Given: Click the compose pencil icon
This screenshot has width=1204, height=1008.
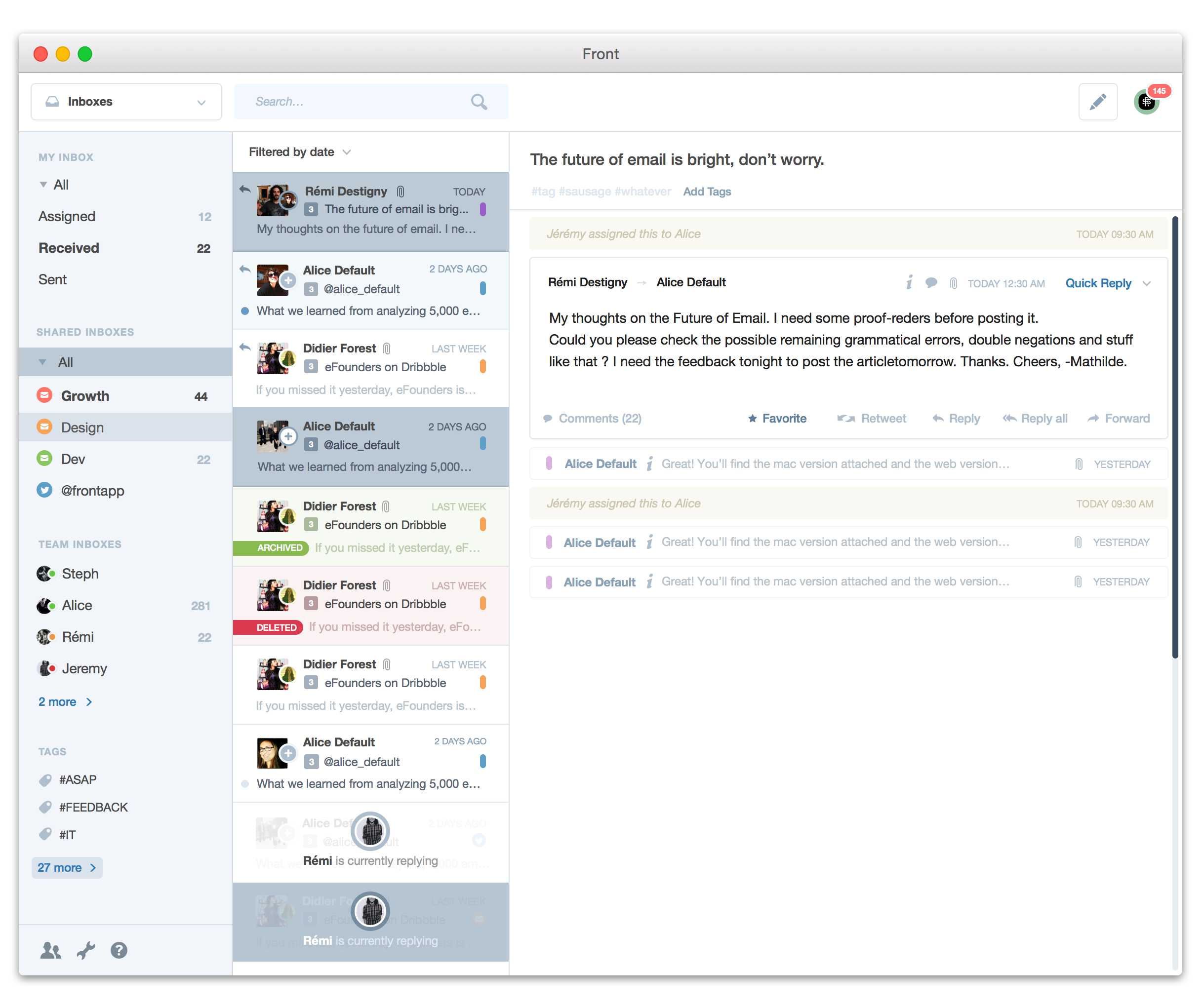Looking at the screenshot, I should point(1097,102).
